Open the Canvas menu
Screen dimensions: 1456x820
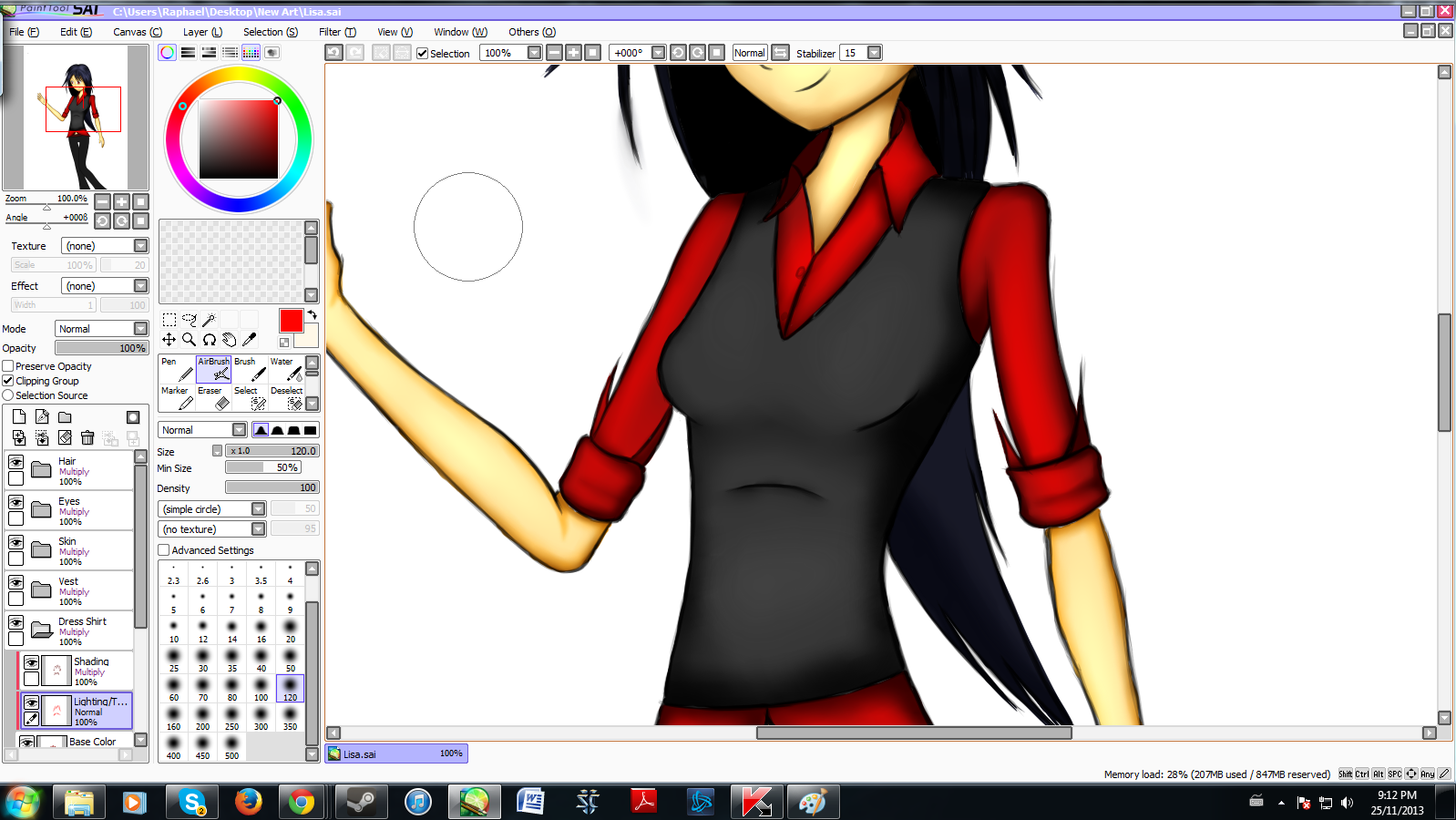137,32
